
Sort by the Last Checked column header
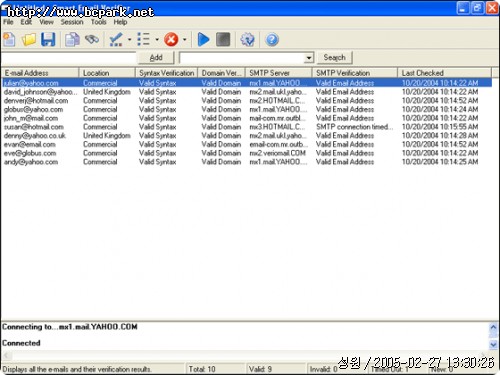[x=444, y=73]
